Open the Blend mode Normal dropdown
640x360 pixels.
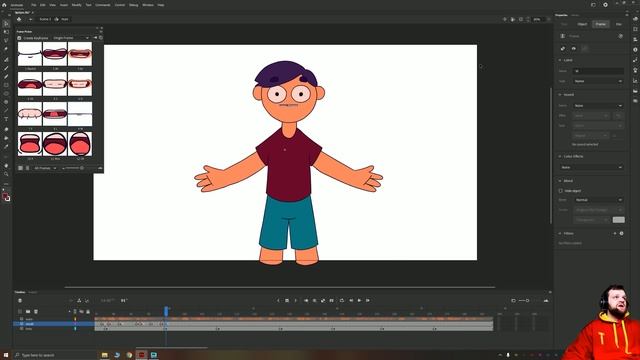click(598, 200)
